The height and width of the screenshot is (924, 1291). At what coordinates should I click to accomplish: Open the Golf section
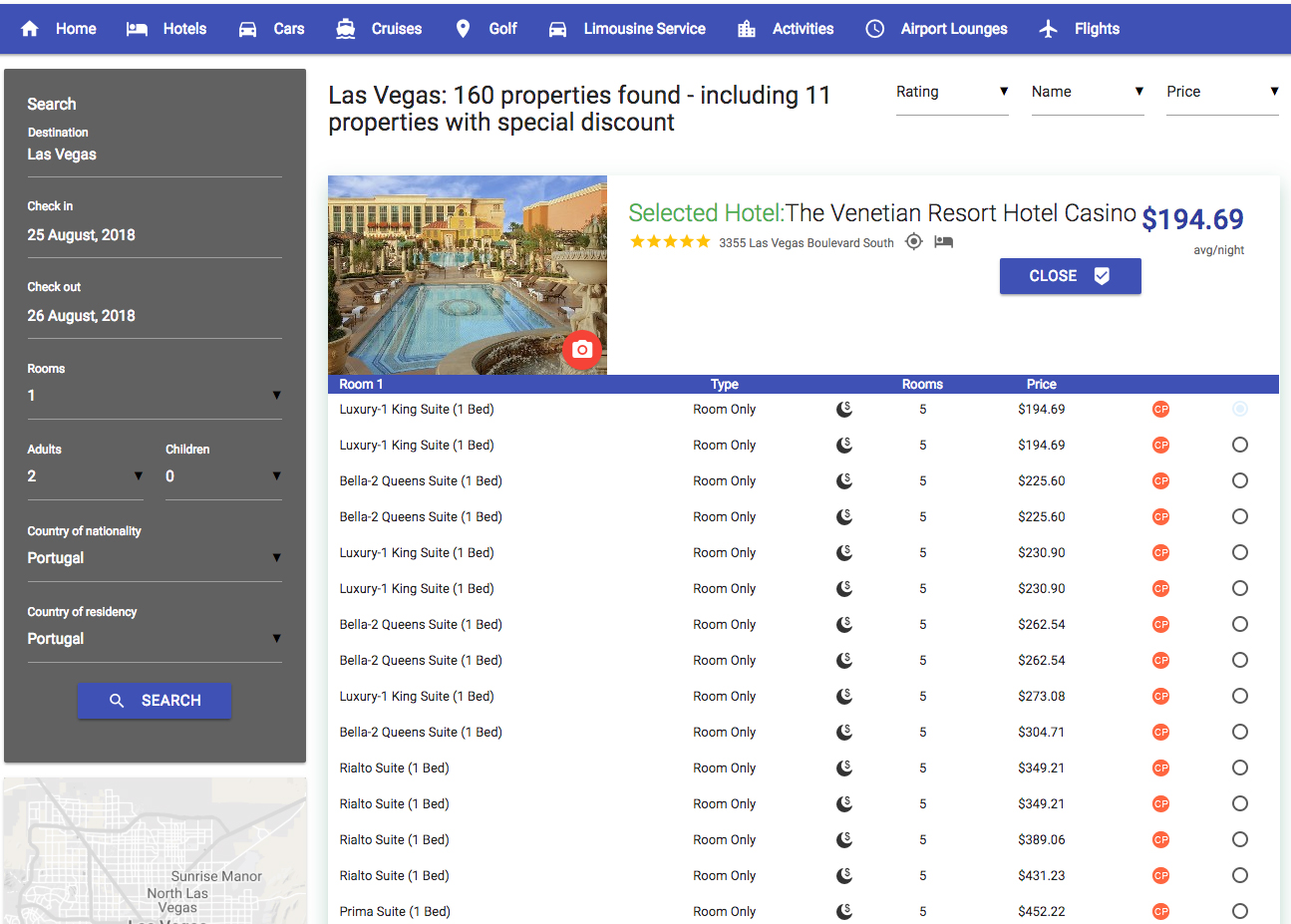pyautogui.click(x=486, y=29)
